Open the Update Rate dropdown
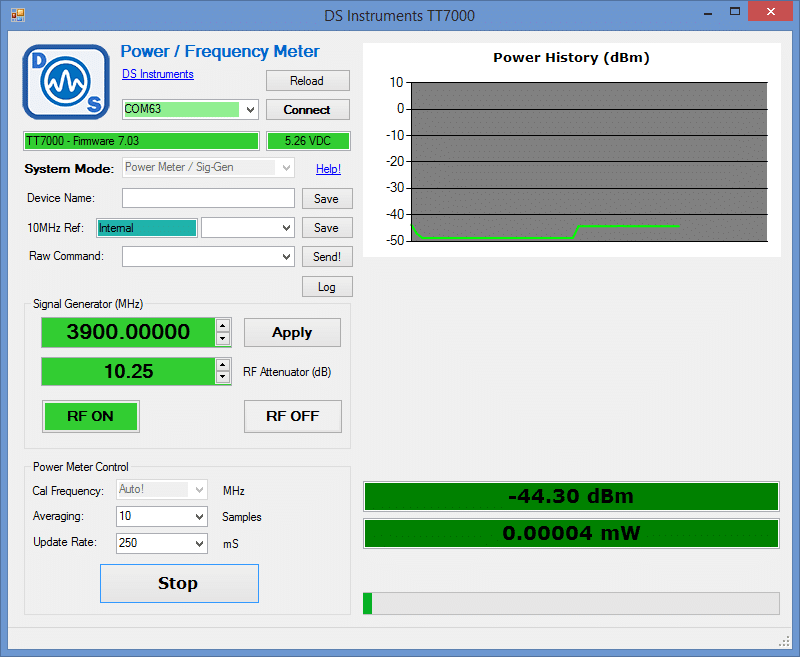Screen dimensions: 800x657 tap(198, 543)
